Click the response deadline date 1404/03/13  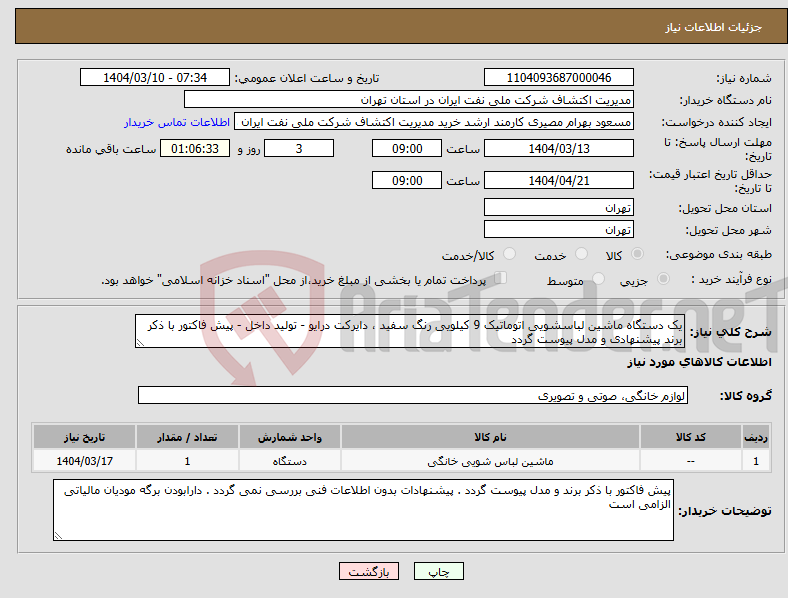(559, 148)
